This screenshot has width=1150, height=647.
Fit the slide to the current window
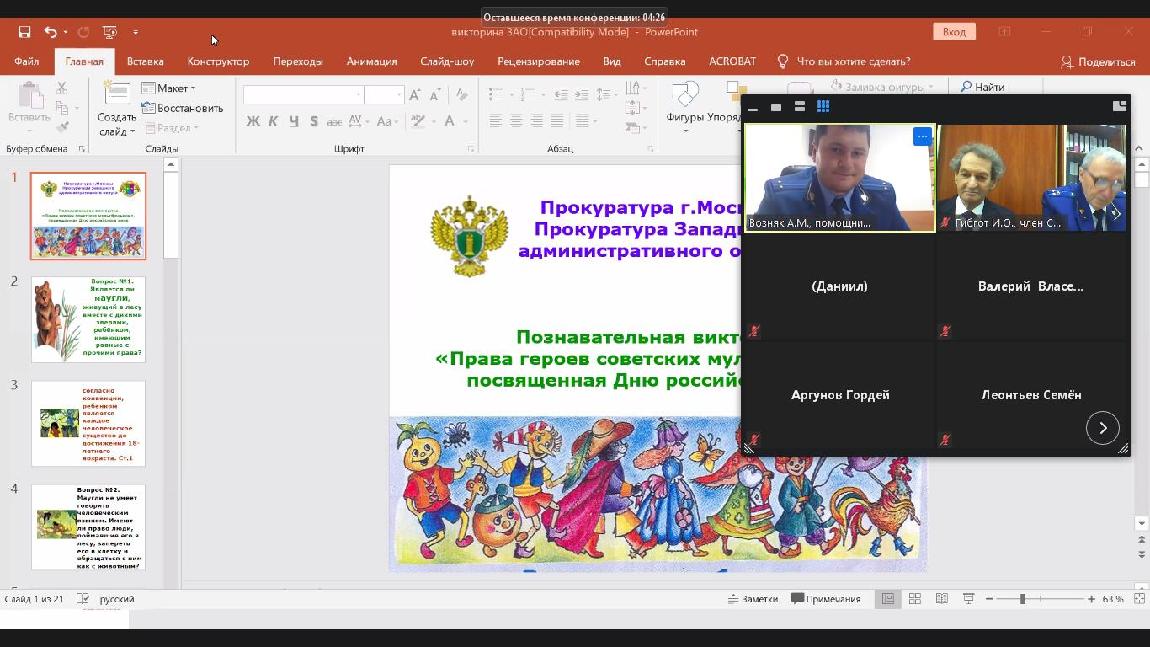(x=1139, y=599)
